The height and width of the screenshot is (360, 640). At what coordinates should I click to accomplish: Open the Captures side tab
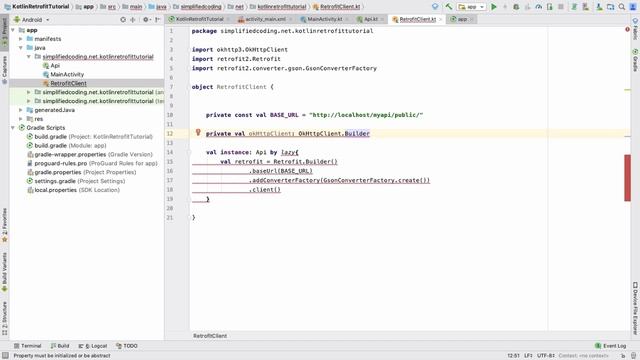pos(4,69)
